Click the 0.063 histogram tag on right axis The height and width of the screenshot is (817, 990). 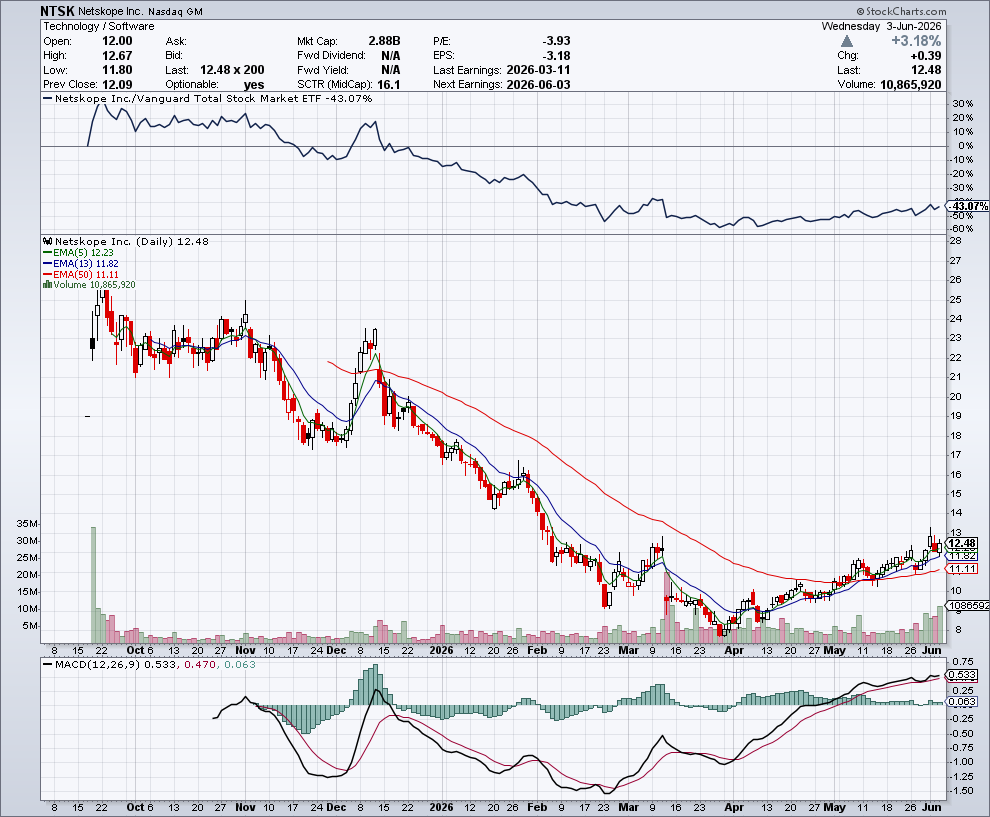point(963,701)
